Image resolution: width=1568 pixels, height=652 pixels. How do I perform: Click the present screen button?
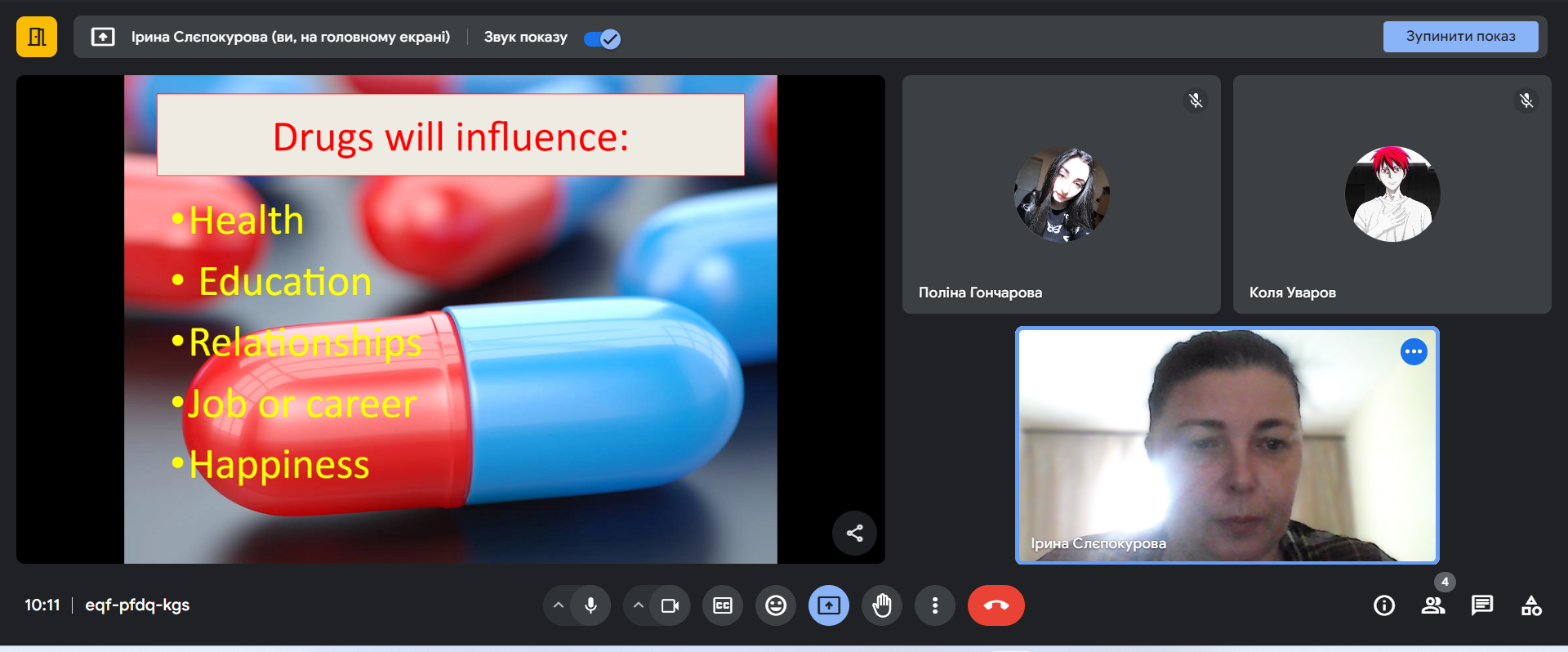[829, 605]
